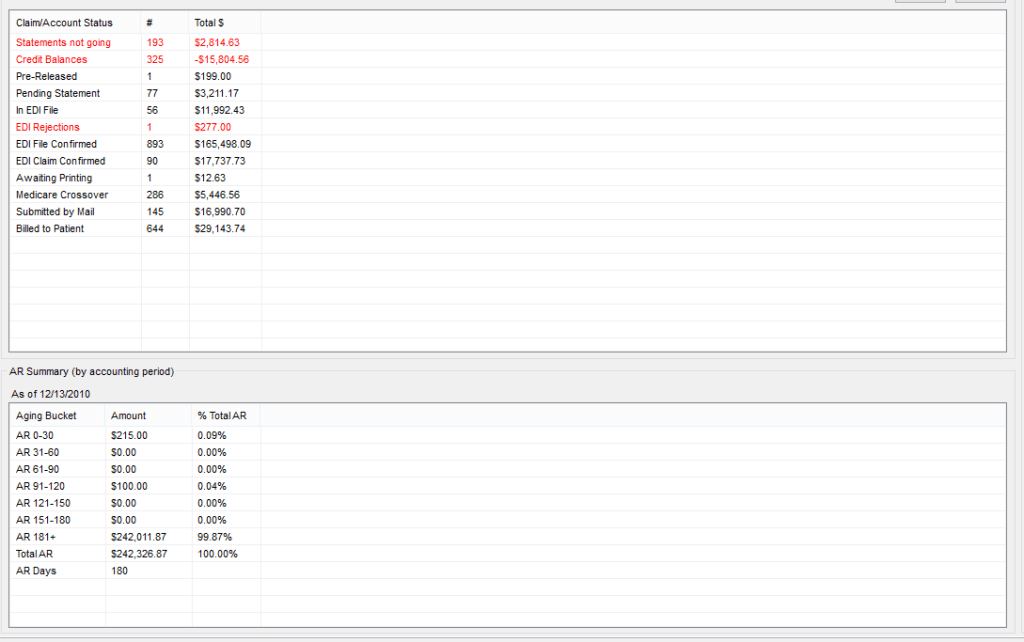Select the In EDI File row
The image size is (1024, 642).
pyautogui.click(x=40, y=110)
